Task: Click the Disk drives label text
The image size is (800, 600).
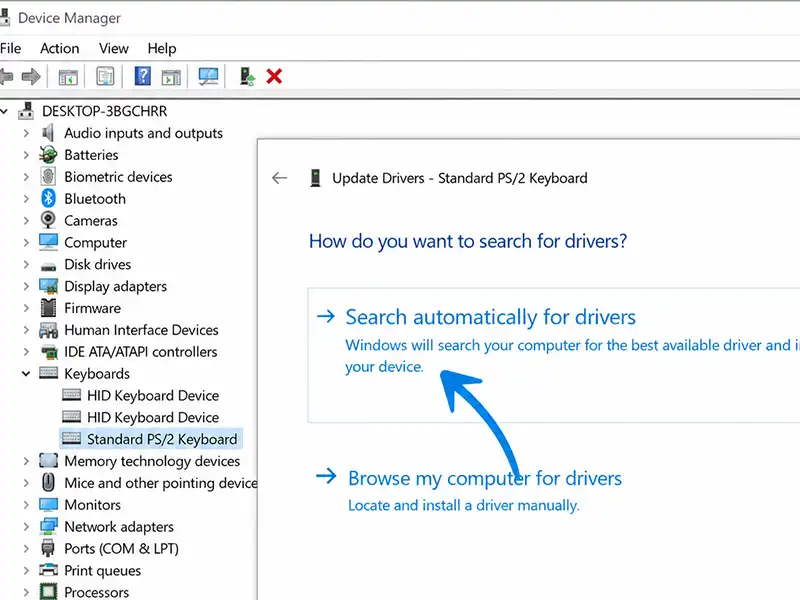Action: [97, 264]
